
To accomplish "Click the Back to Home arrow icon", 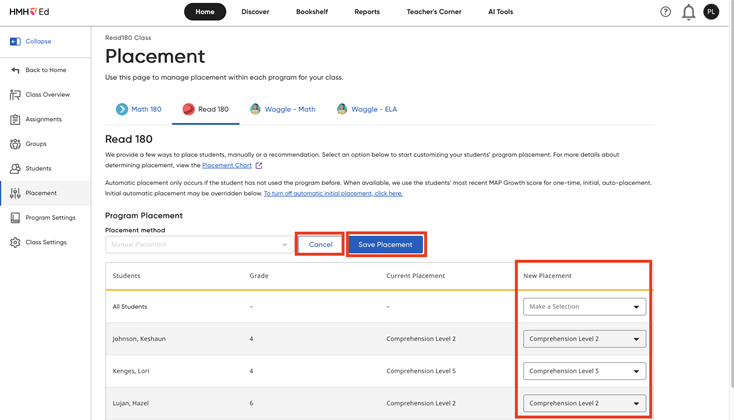I will point(15,70).
